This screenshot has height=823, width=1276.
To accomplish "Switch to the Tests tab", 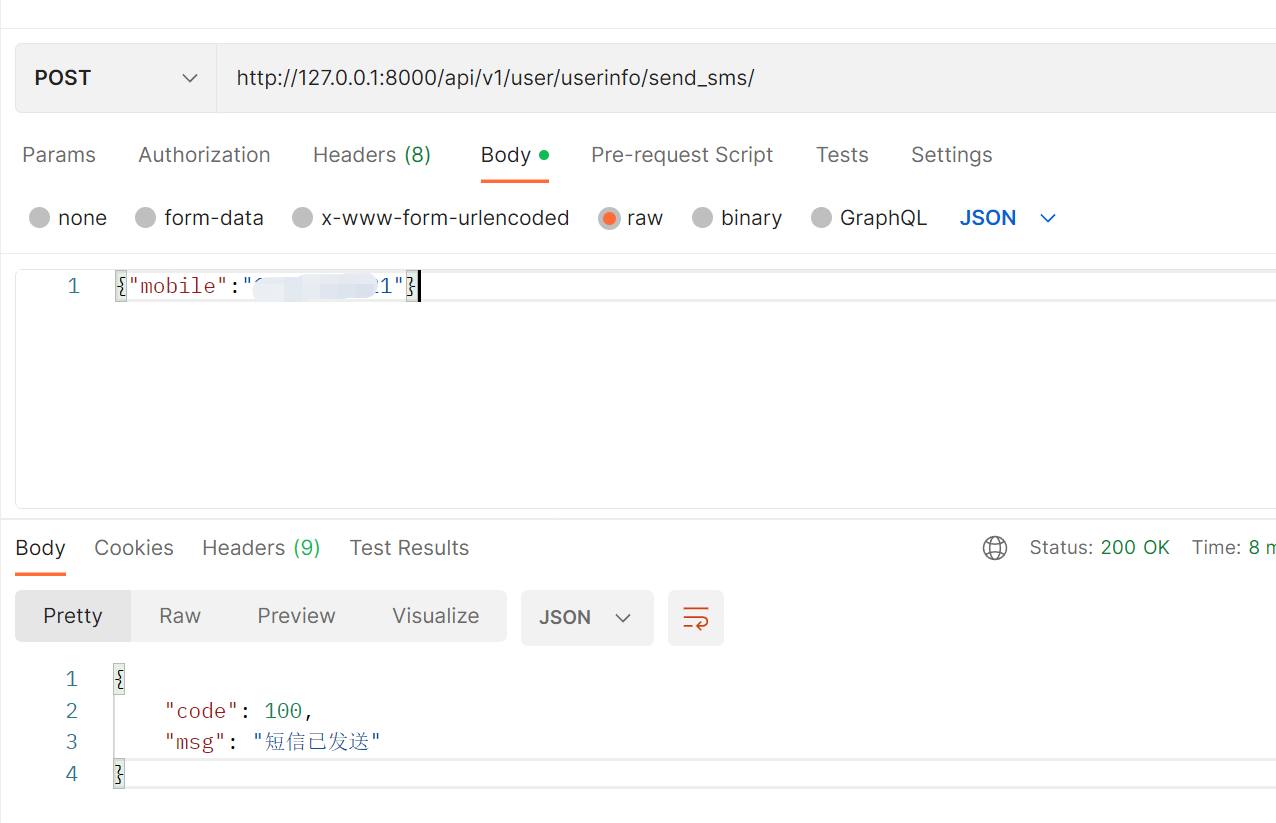I will point(842,155).
